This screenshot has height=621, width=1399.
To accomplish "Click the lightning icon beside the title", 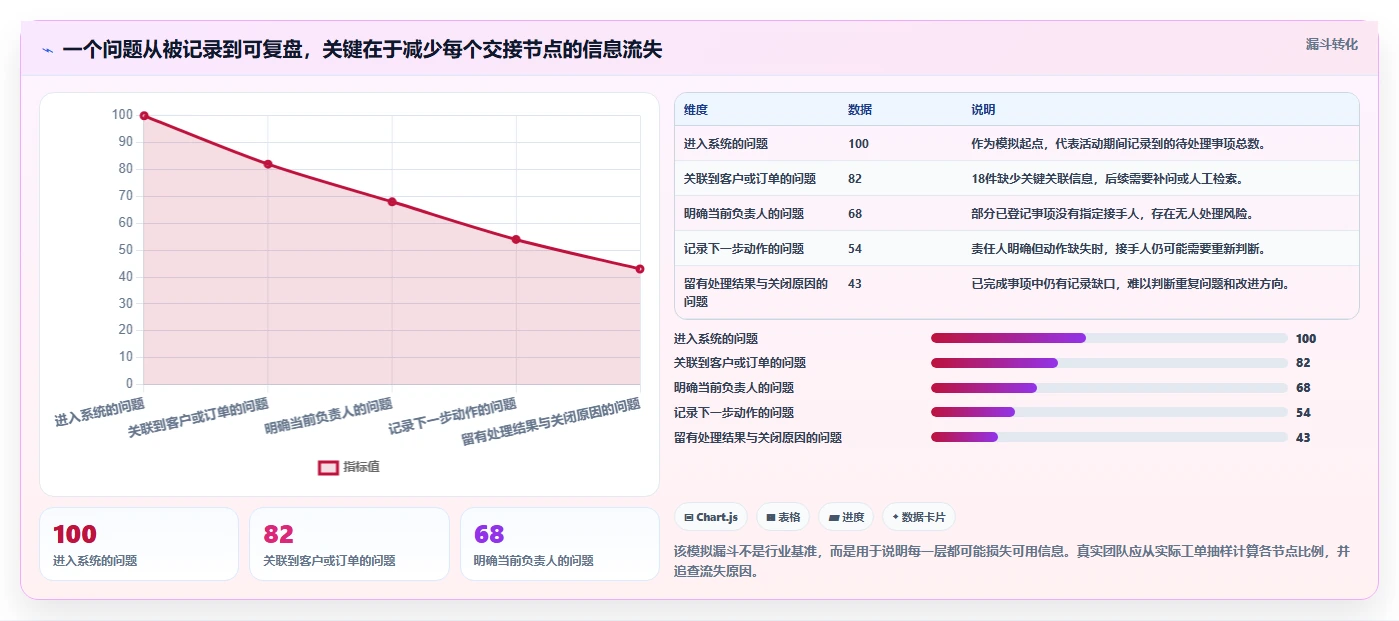I will point(47,50).
